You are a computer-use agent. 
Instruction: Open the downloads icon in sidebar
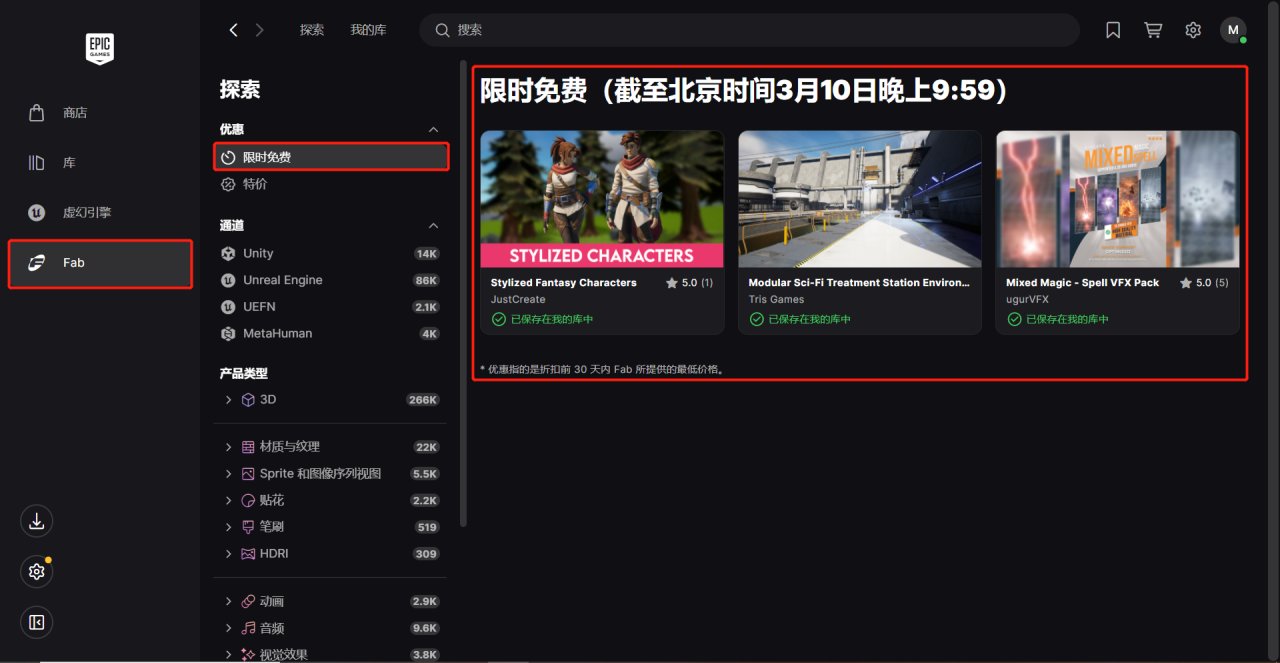point(36,521)
